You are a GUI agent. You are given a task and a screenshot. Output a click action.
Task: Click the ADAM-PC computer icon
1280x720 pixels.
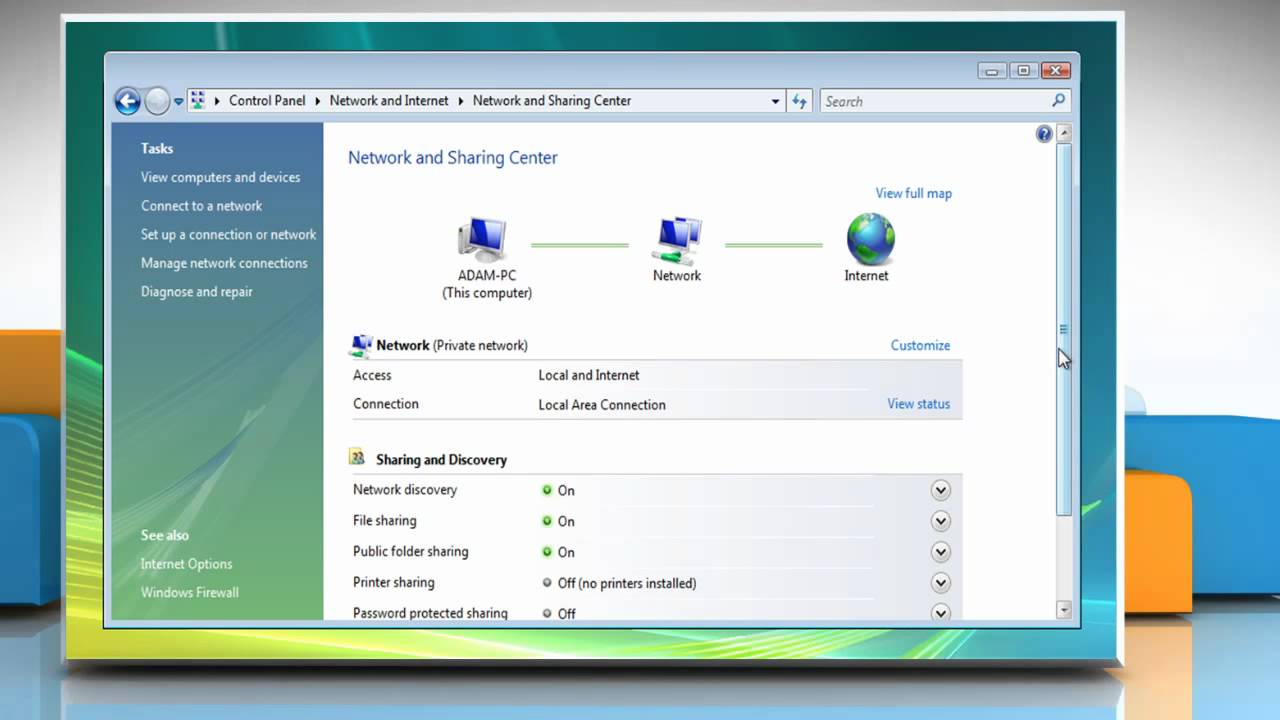coord(482,240)
